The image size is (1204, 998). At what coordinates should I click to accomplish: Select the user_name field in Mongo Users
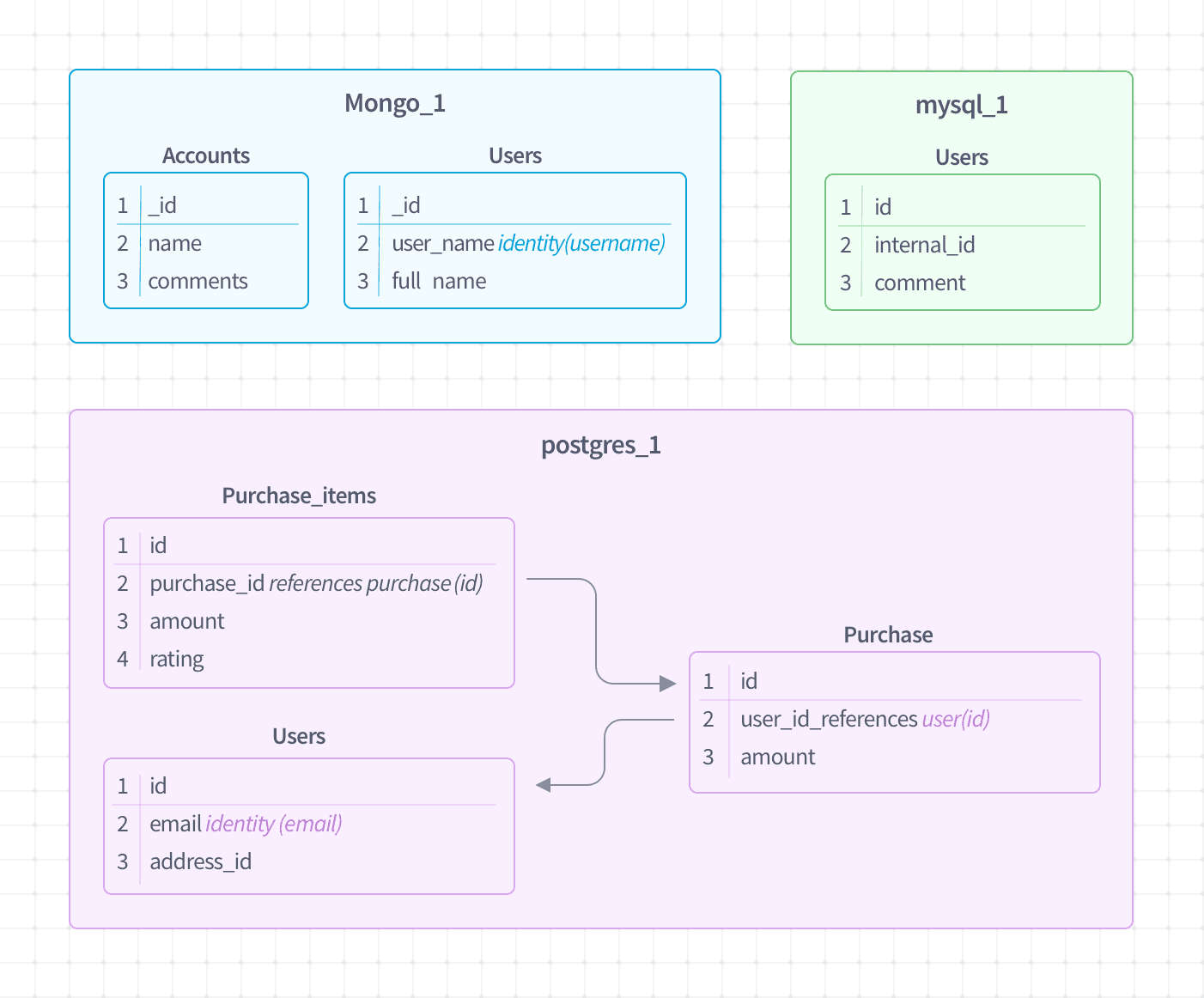[443, 243]
